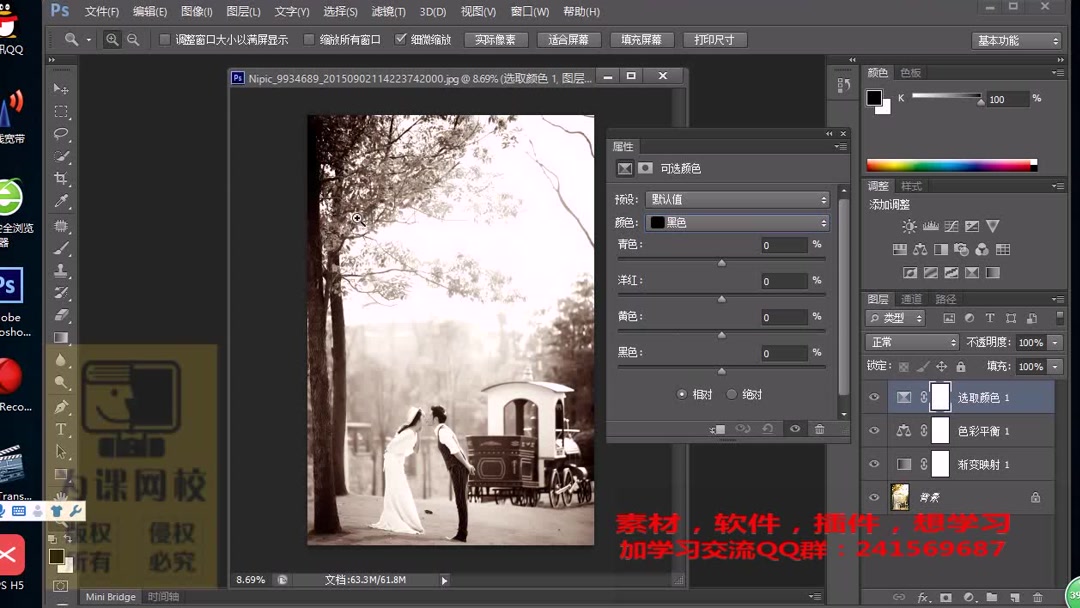Viewport: 1080px width, 608px height.
Task: Hide the 背景 layer visibility eye
Action: tap(873, 497)
